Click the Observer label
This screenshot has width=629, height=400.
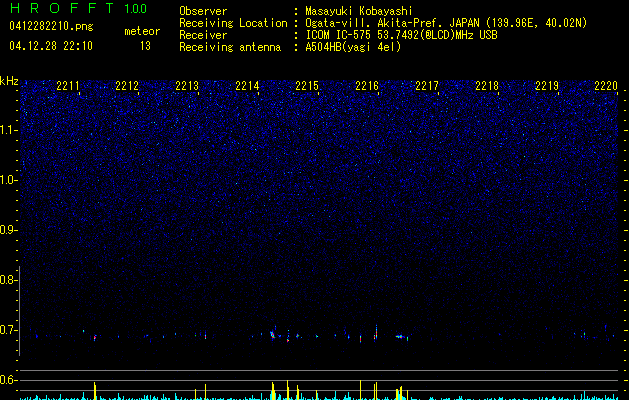[x=203, y=11]
